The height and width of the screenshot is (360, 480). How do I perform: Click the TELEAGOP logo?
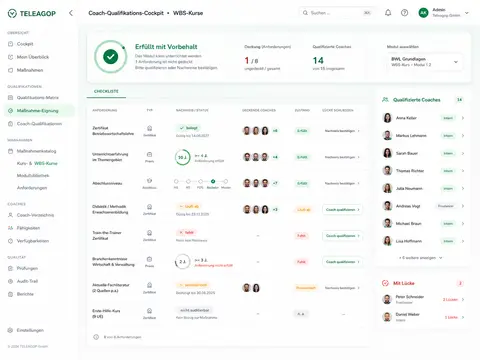click(32, 13)
